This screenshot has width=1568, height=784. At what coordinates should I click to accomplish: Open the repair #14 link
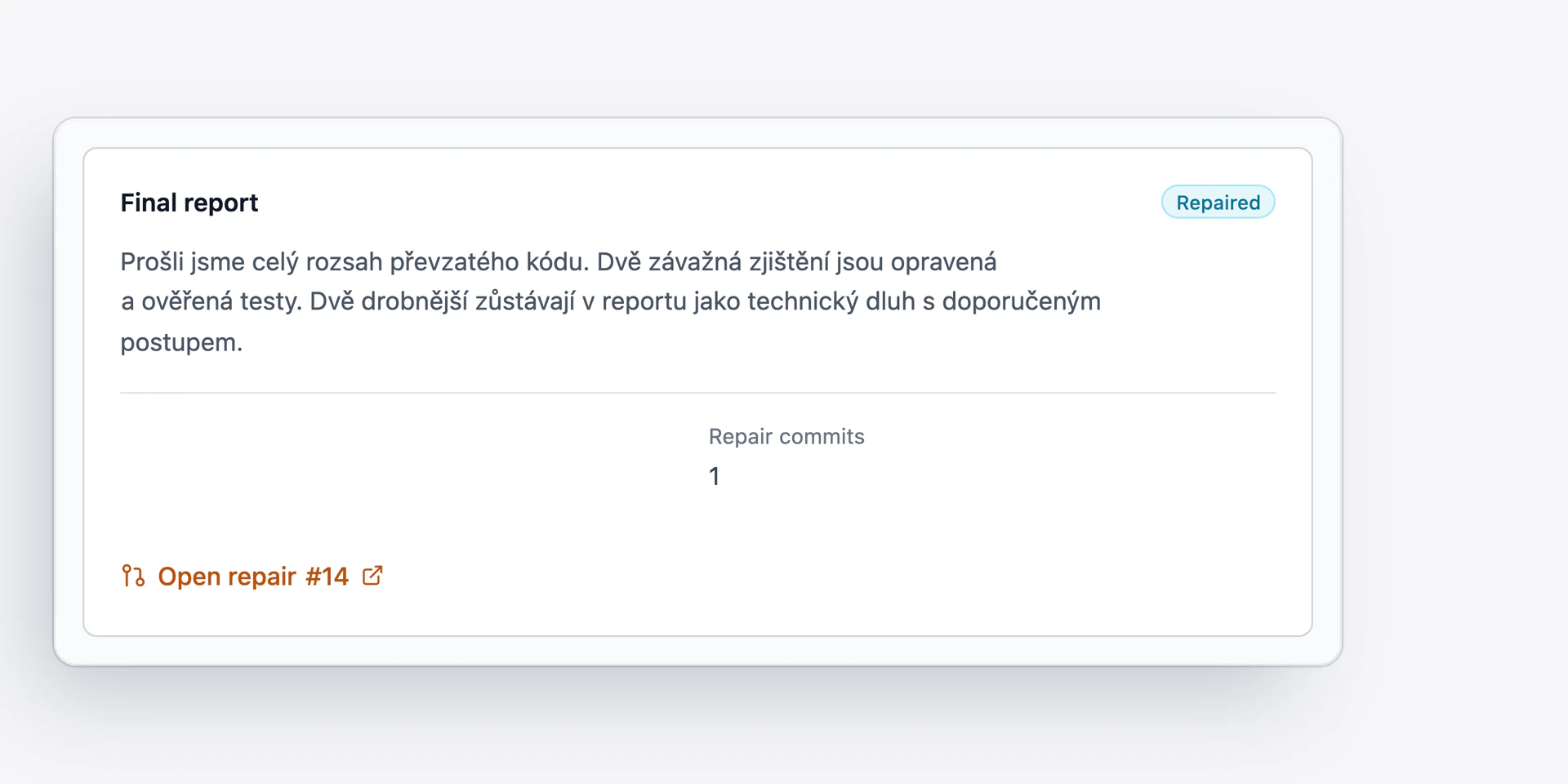pos(252,577)
